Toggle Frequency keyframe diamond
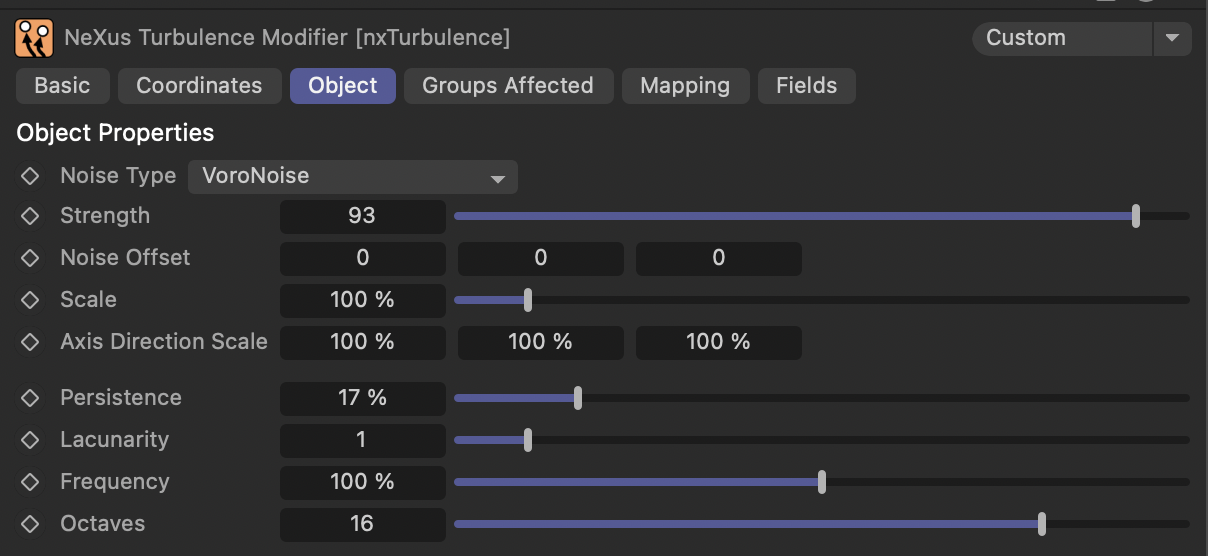Screen dimensions: 1208x556 30,482
